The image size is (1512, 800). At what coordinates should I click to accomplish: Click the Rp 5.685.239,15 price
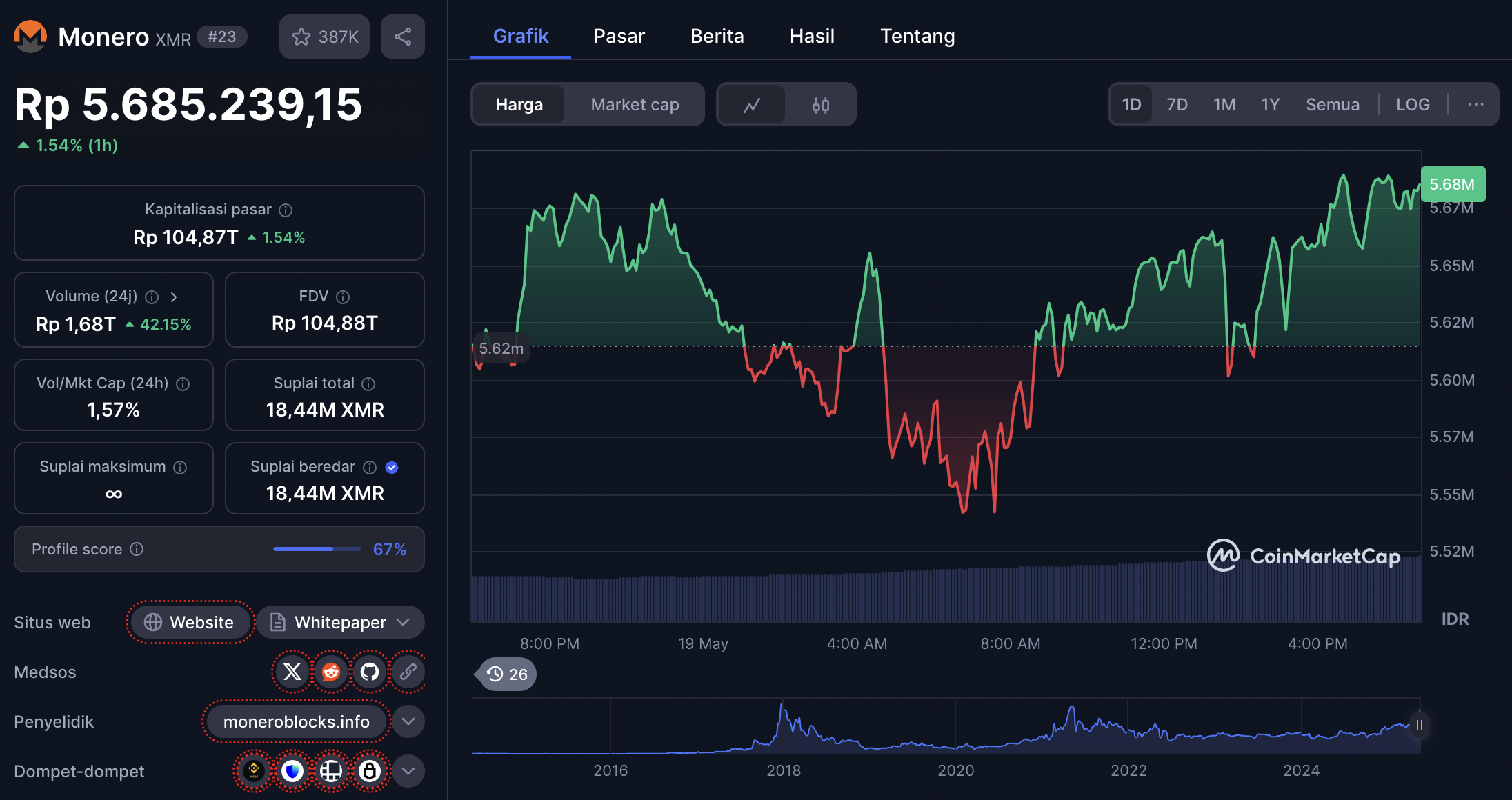(x=188, y=105)
